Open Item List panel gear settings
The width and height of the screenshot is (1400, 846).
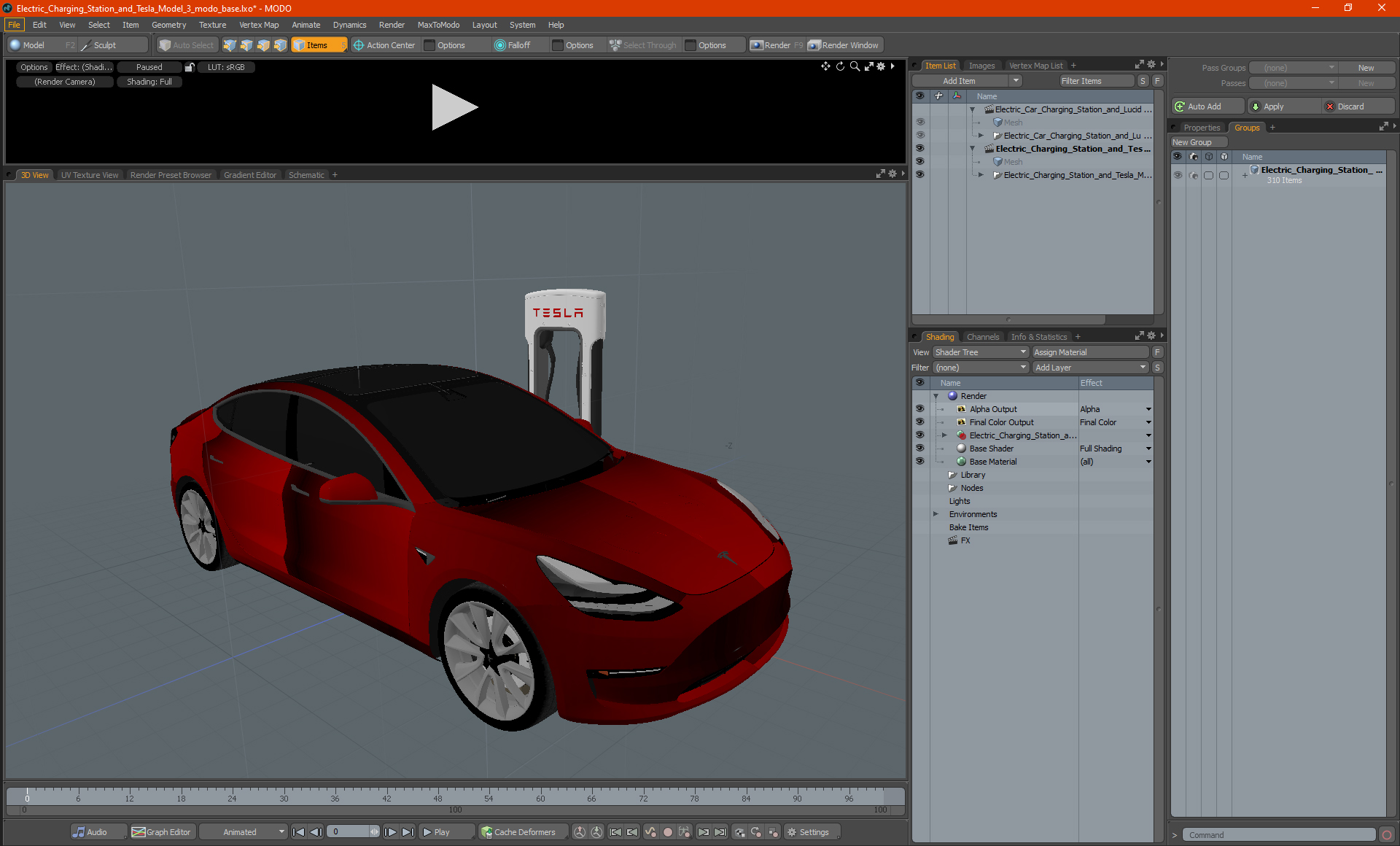tap(1151, 65)
